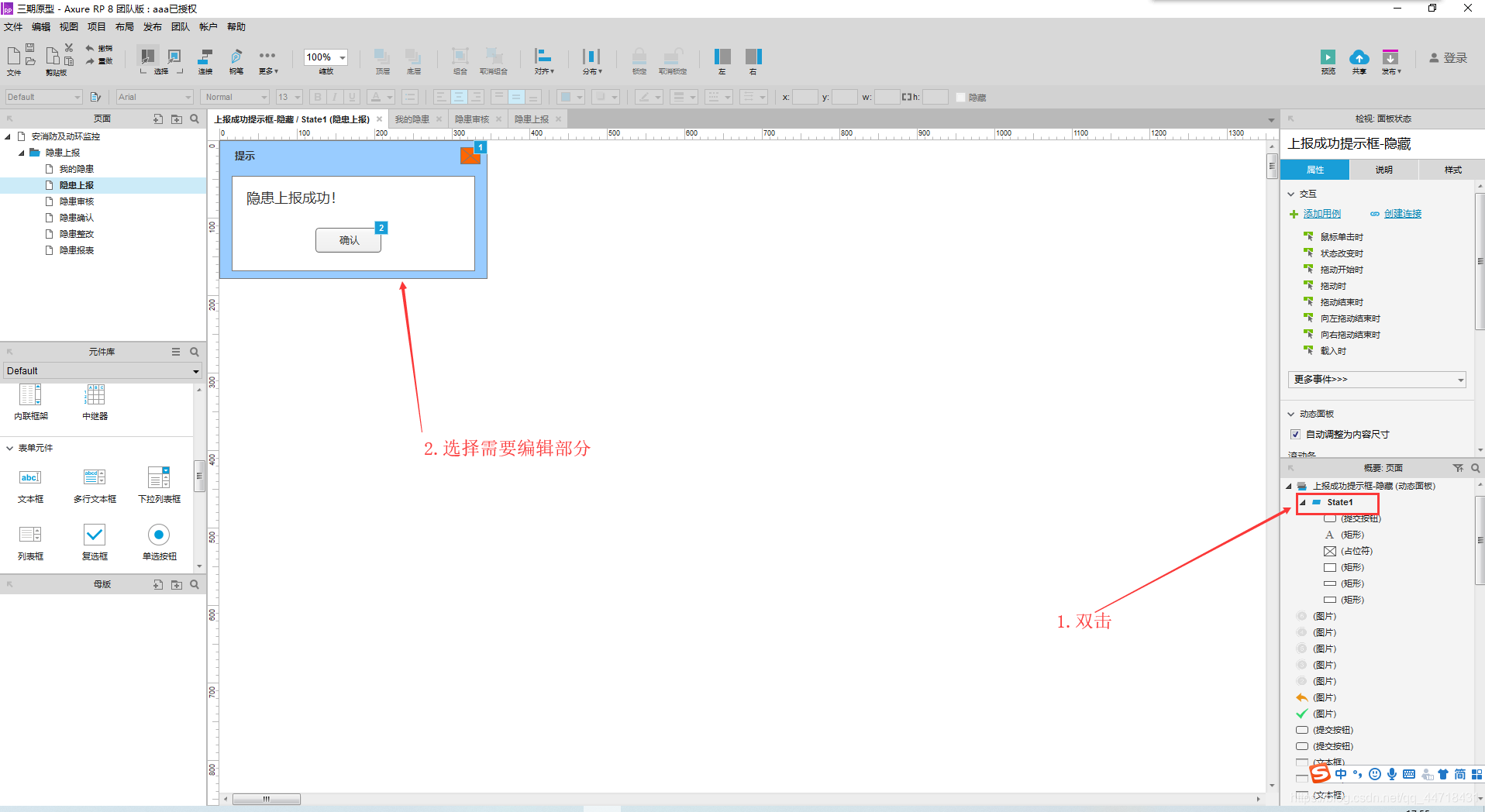Open the style manager icon next to Default
Image resolution: width=1485 pixels, height=812 pixels.
coord(95,97)
